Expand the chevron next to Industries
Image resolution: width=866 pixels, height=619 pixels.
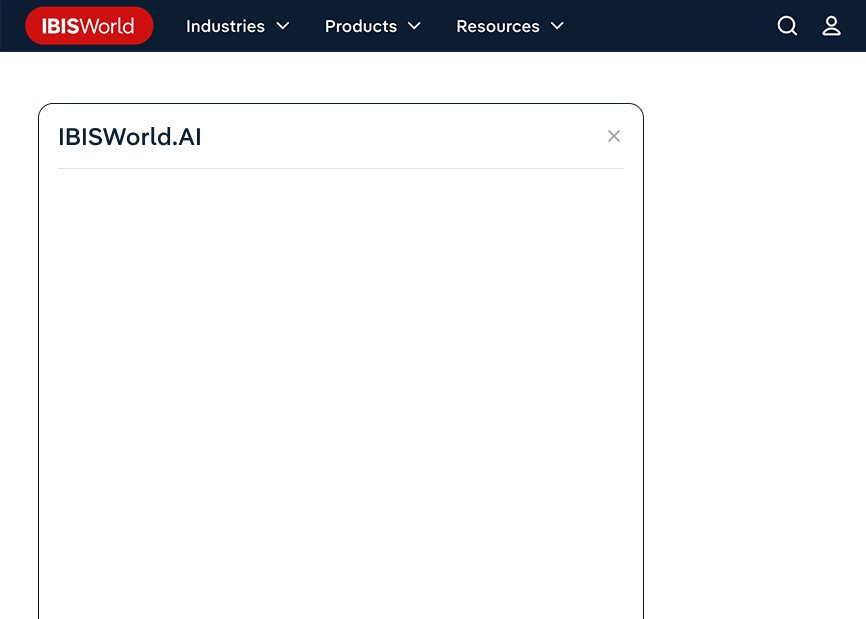(x=283, y=26)
